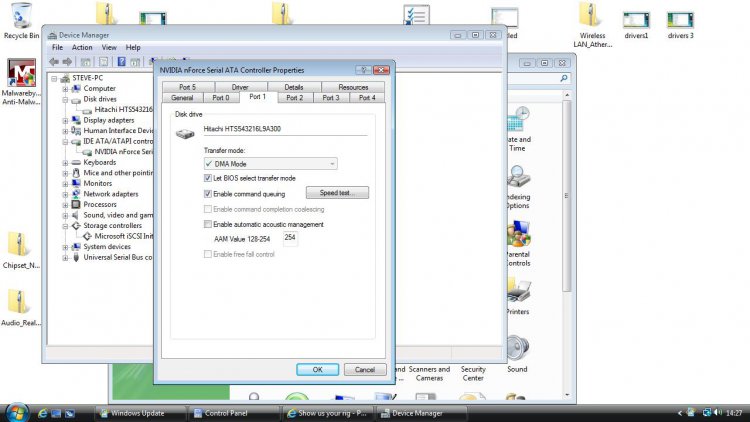
Task: Switch to the Resources tab
Action: pos(353,87)
